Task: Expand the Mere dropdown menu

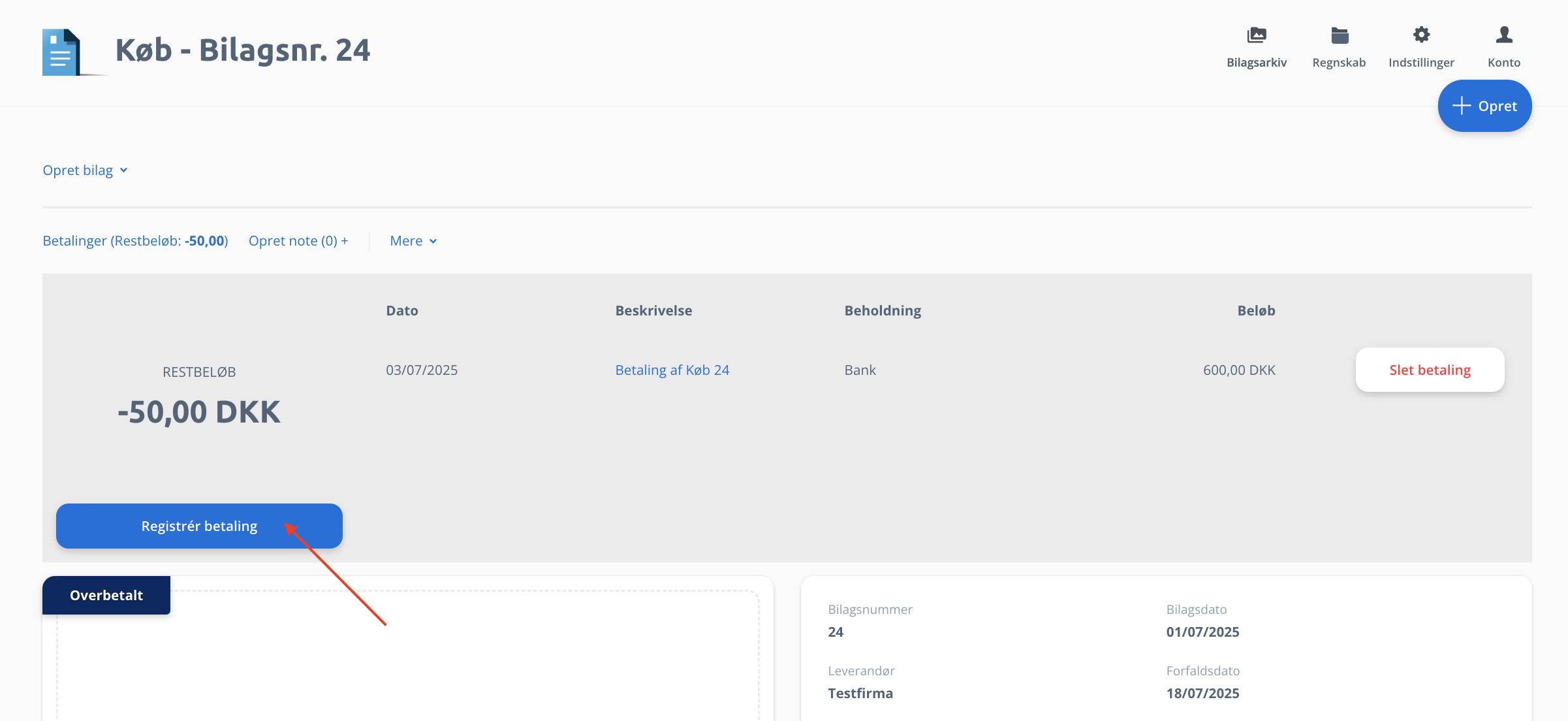Action: tap(413, 241)
